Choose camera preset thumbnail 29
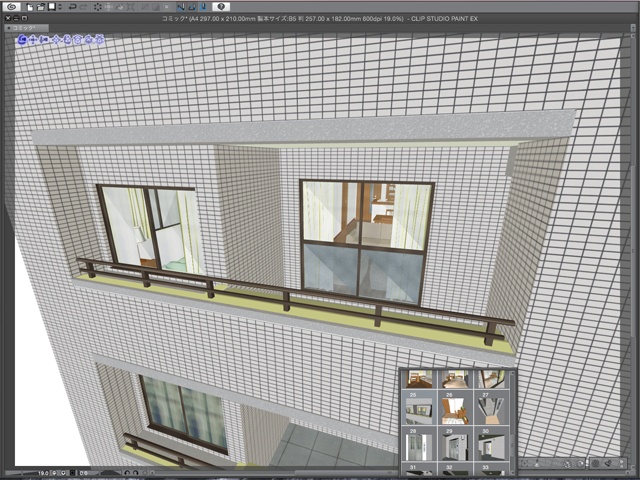 [x=455, y=444]
